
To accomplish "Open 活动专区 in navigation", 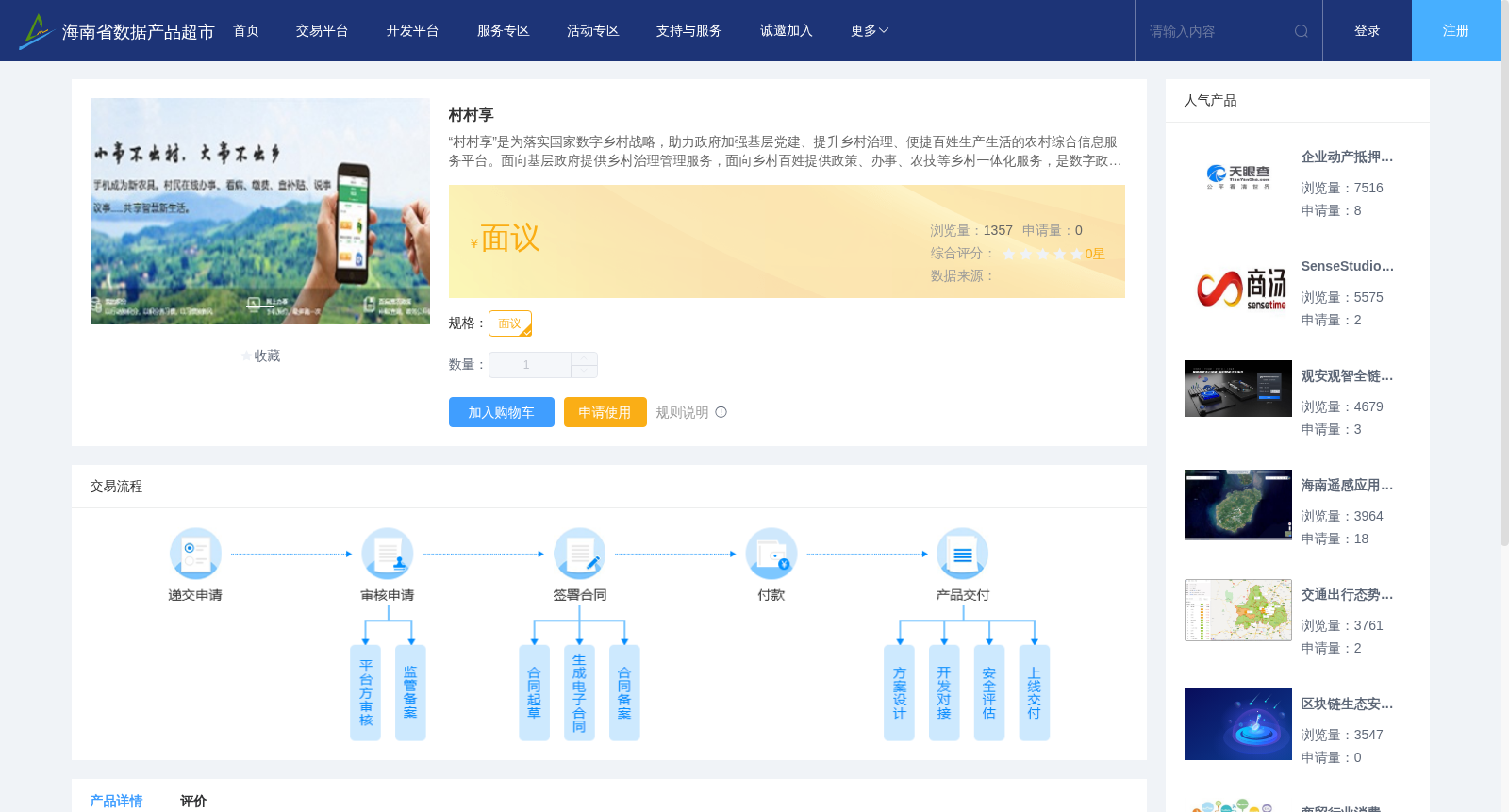I will pyautogui.click(x=593, y=31).
